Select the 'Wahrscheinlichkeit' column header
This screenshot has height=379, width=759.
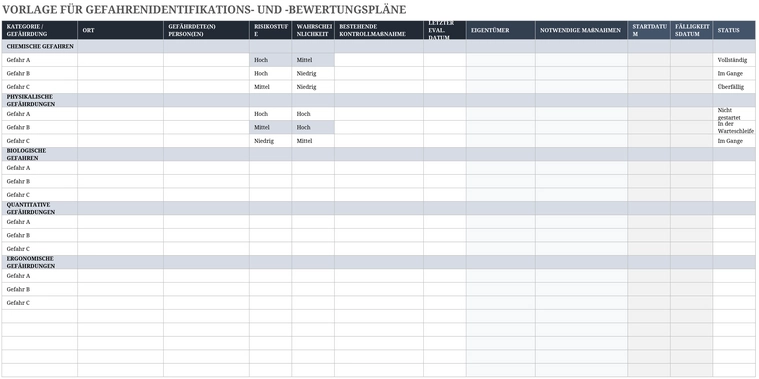pos(313,30)
